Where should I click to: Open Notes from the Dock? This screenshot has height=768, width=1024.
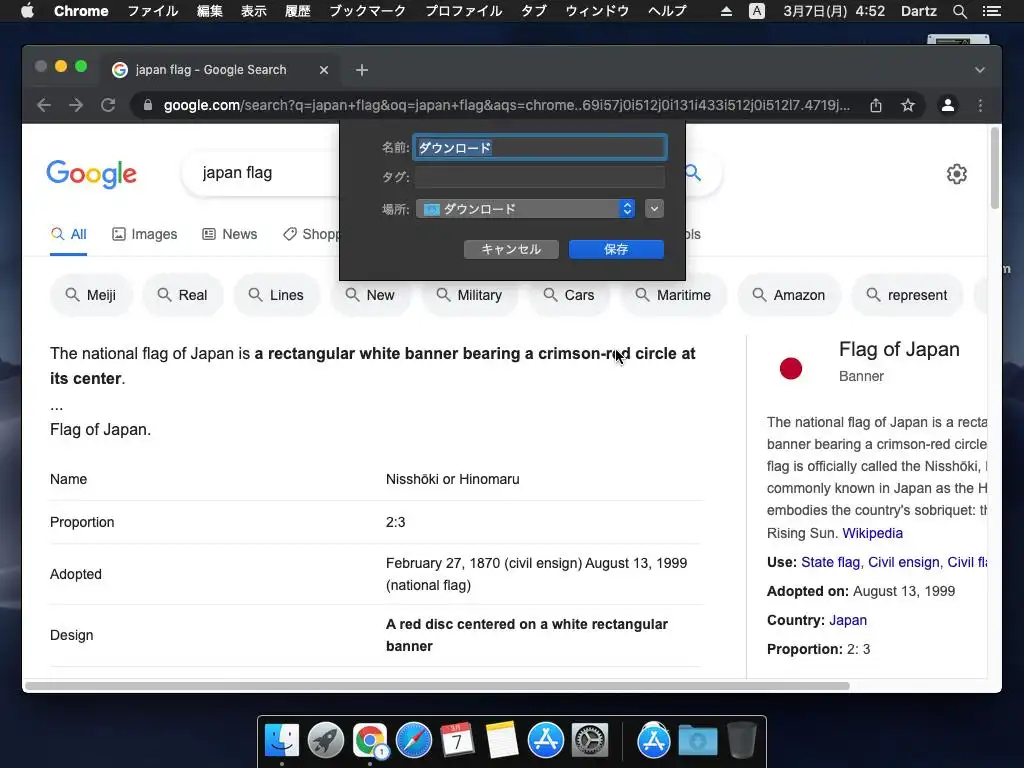(502, 741)
